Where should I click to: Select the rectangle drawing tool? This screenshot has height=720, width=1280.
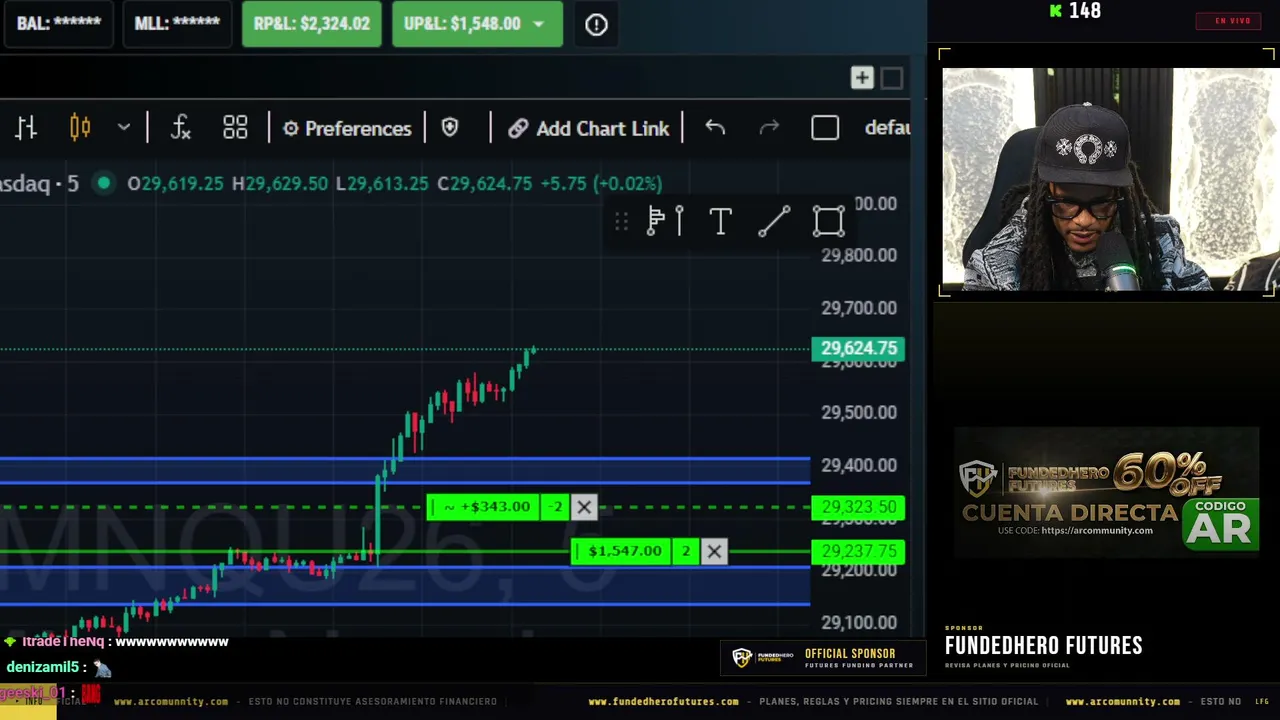click(x=828, y=222)
